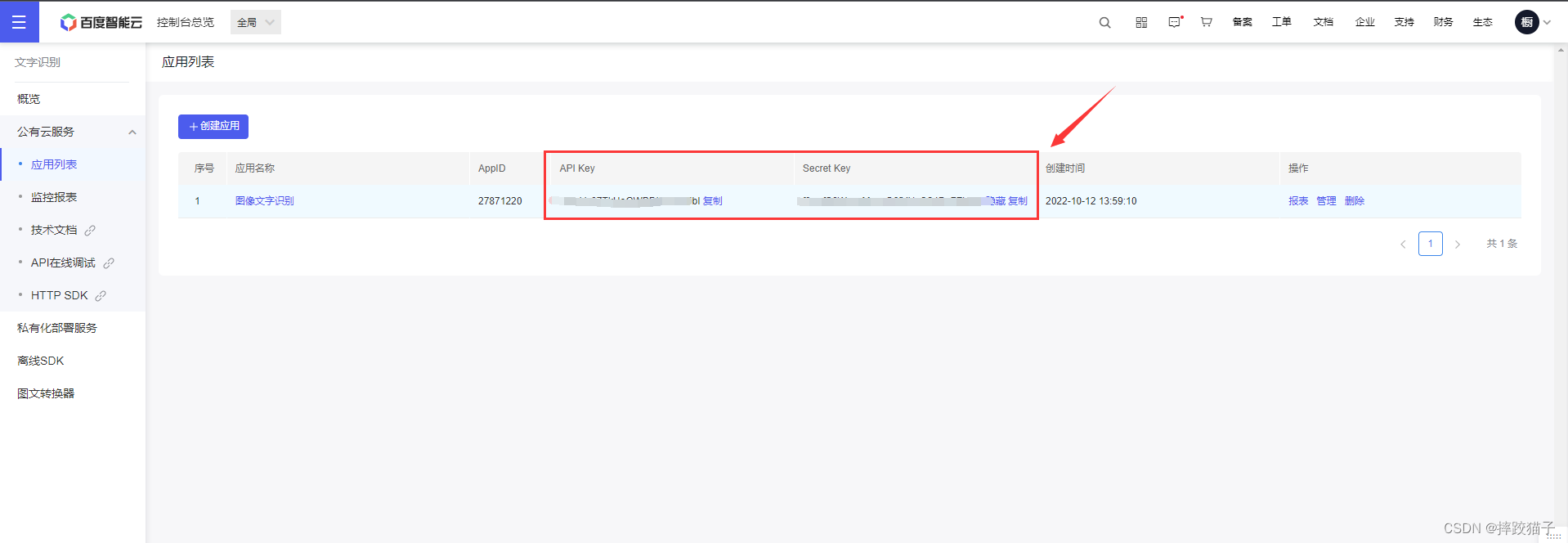Open API在线调试 in the sidebar
The height and width of the screenshot is (543, 1568).
click(x=63, y=263)
